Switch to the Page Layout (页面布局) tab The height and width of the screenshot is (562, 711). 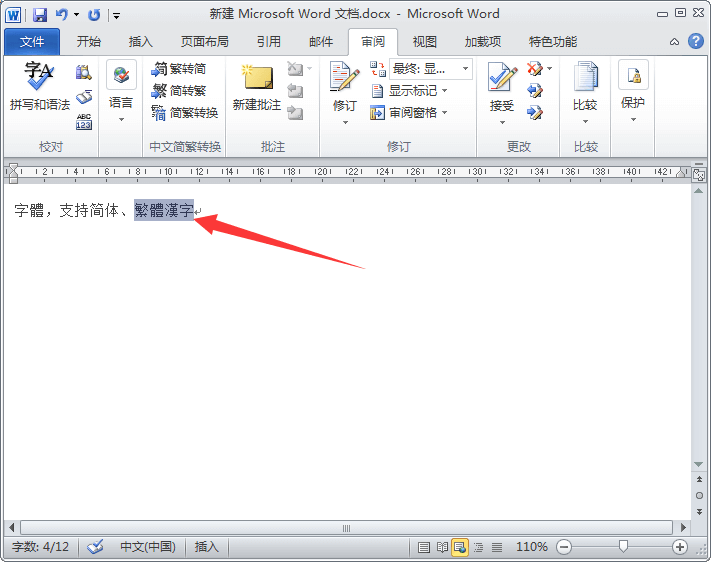(204, 42)
